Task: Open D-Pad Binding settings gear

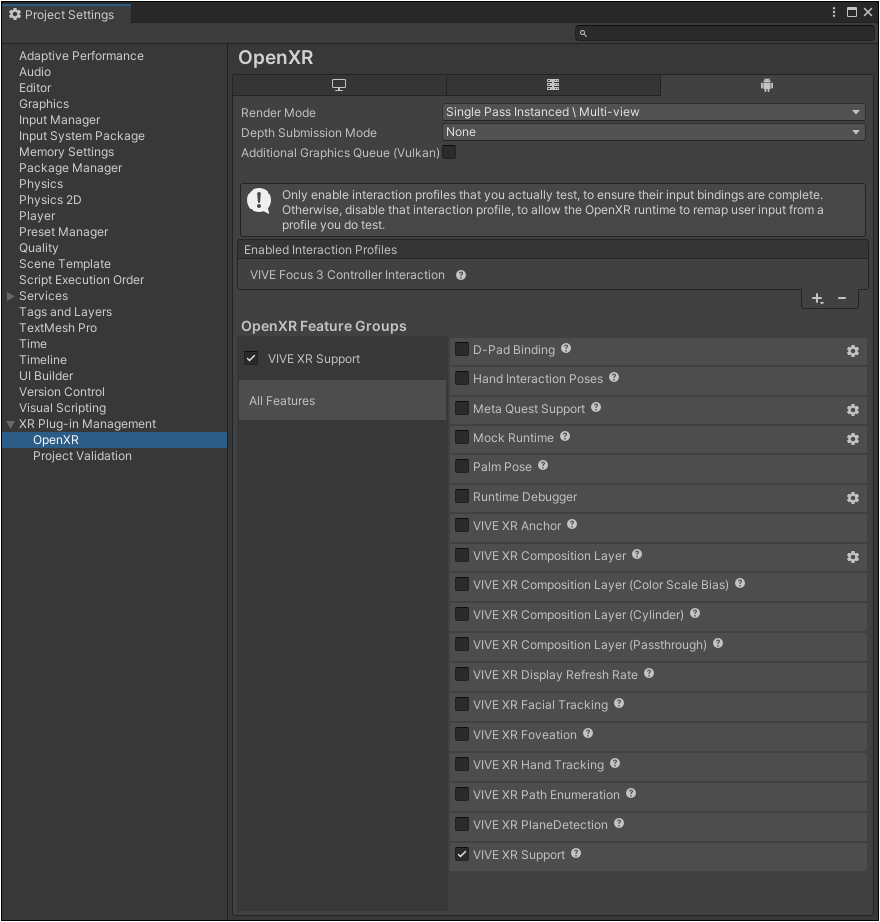Action: click(853, 351)
